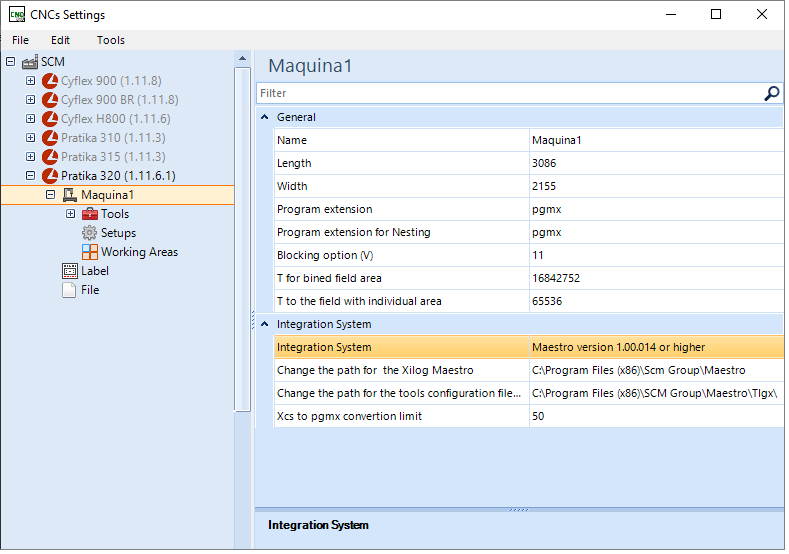The image size is (789, 554).
Task: Expand the Pratika 315 (1.11.3) node
Action: [x=31, y=157]
